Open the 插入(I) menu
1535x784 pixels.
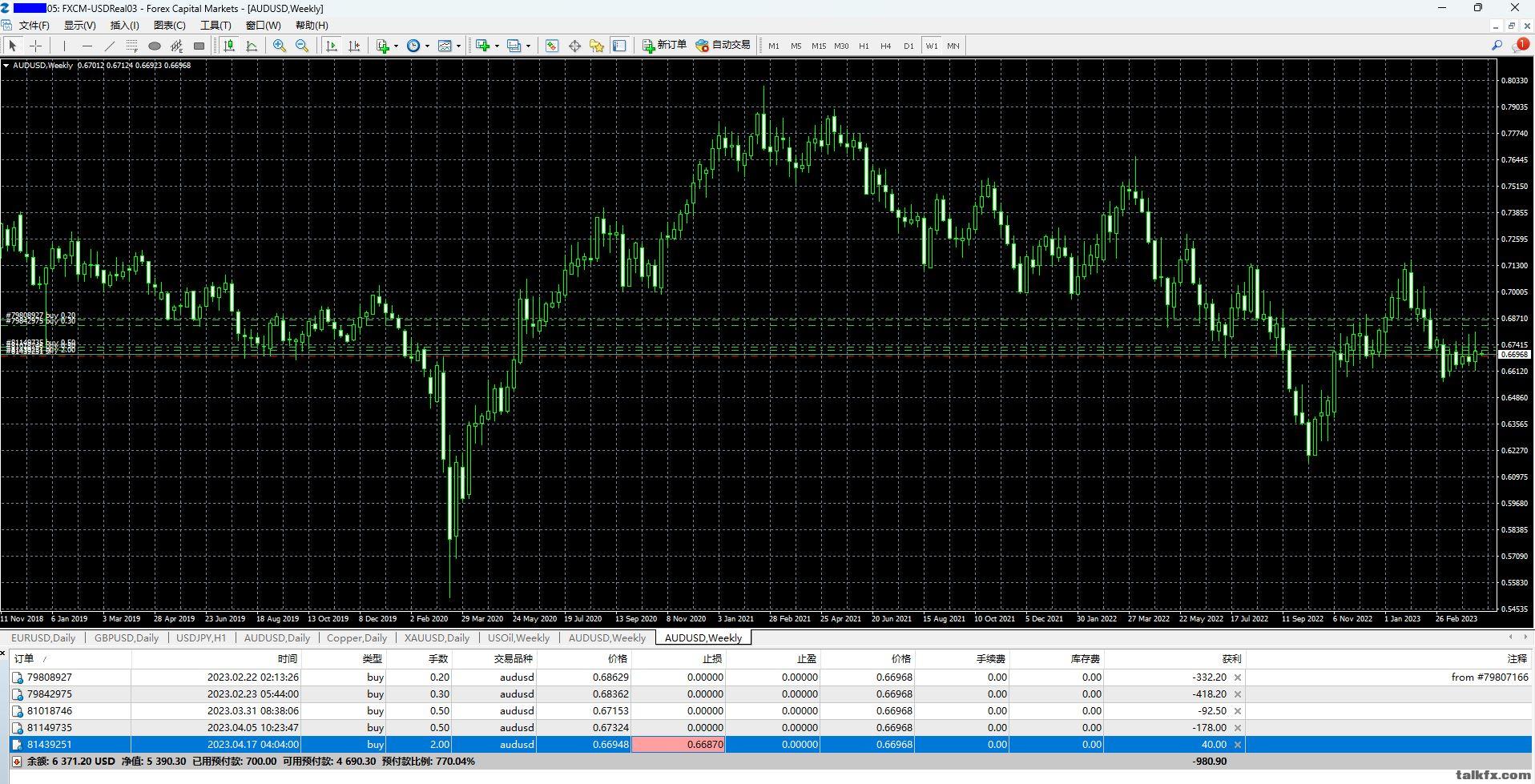coord(124,25)
